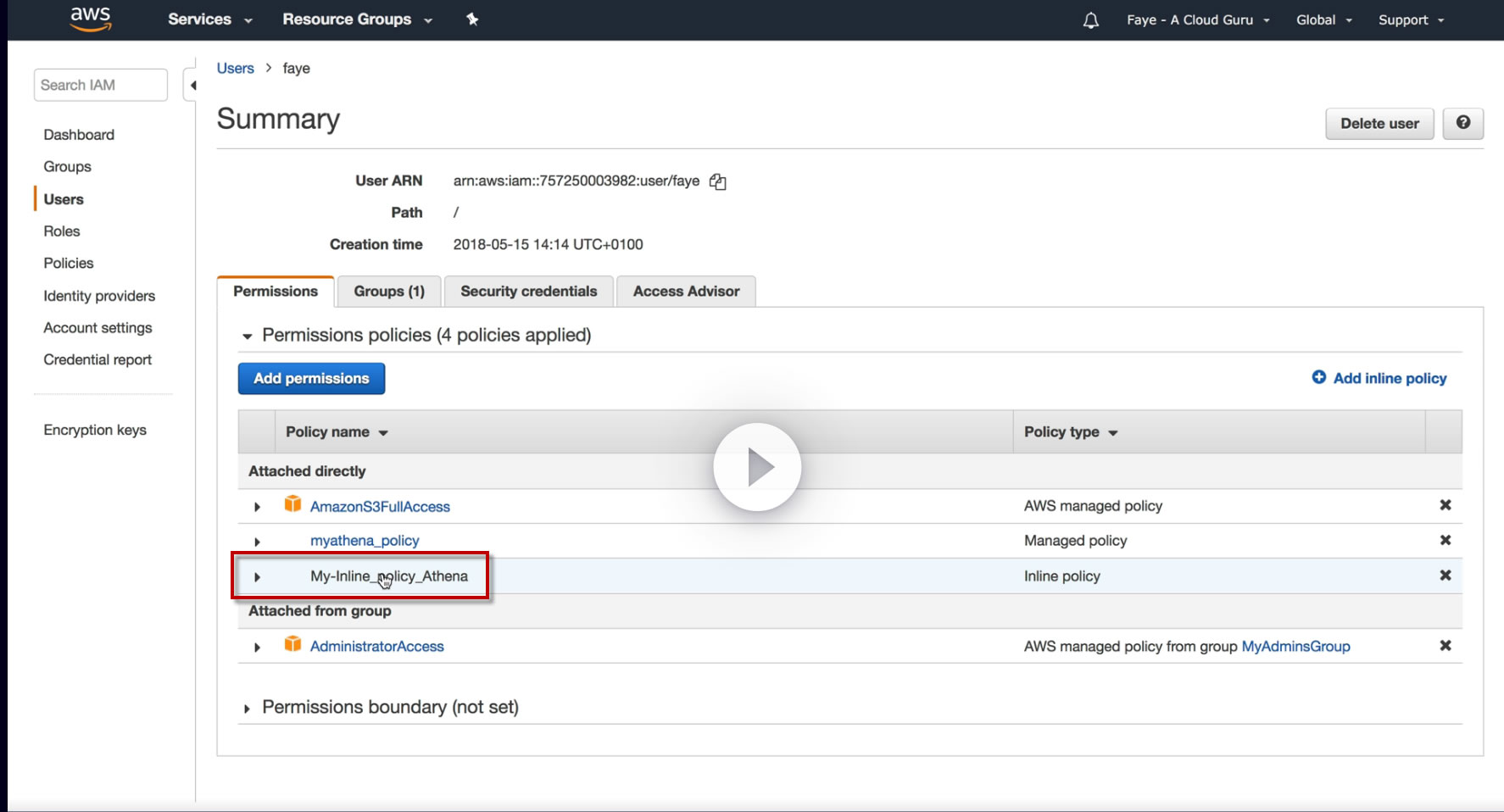Collapse the Permissions policies section
Screen dimensions: 1504x812
pyautogui.click(x=248, y=336)
